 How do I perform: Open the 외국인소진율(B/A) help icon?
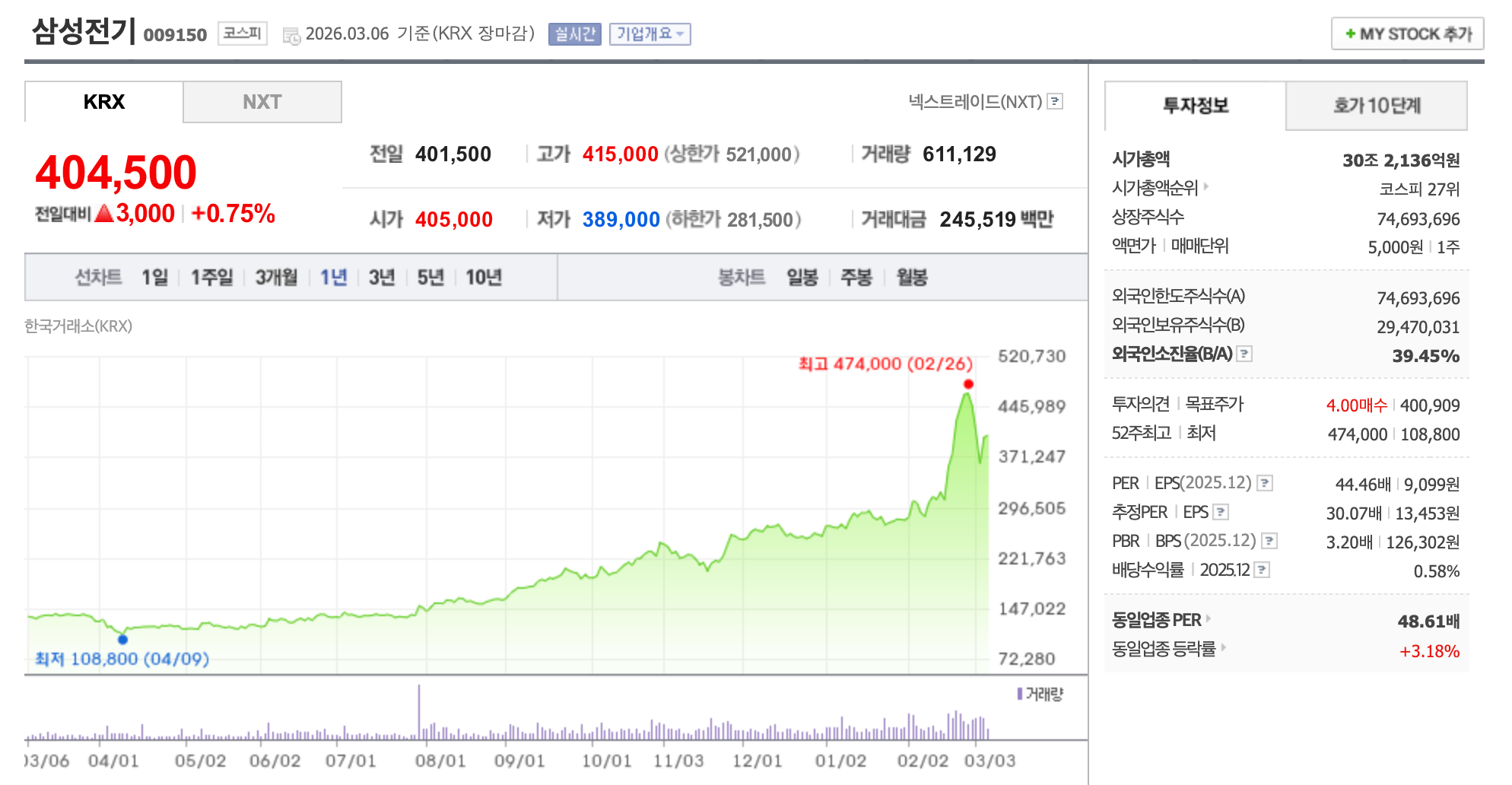click(x=1244, y=354)
